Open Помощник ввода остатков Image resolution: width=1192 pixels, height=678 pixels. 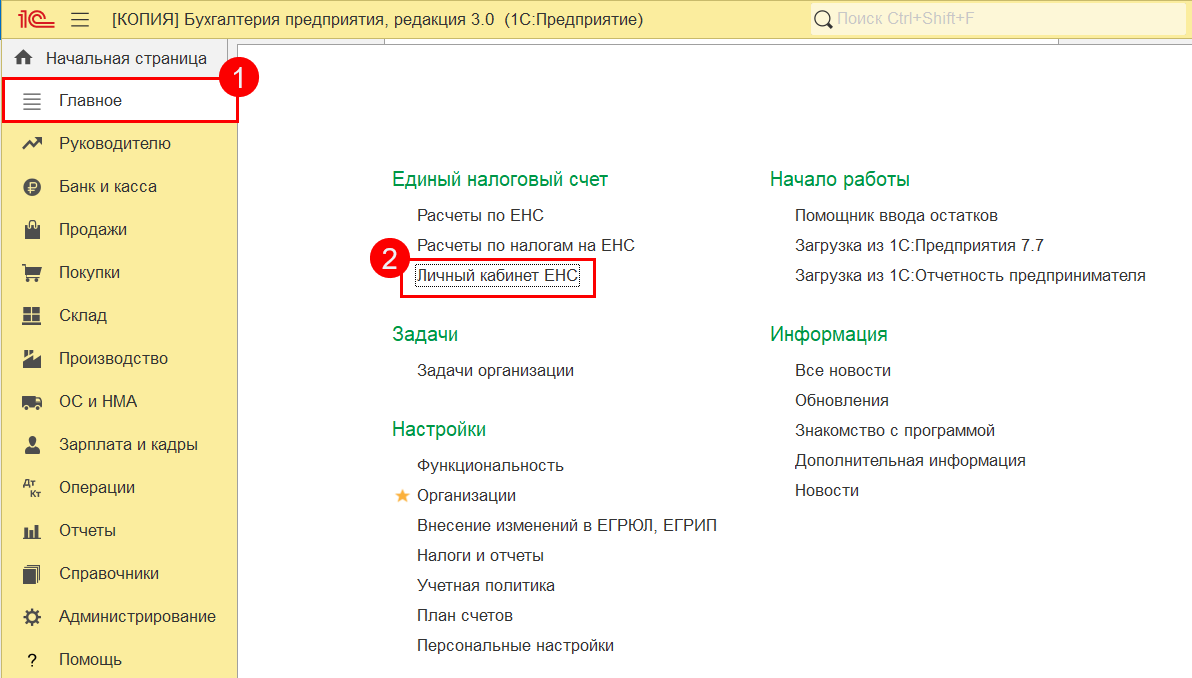point(896,216)
